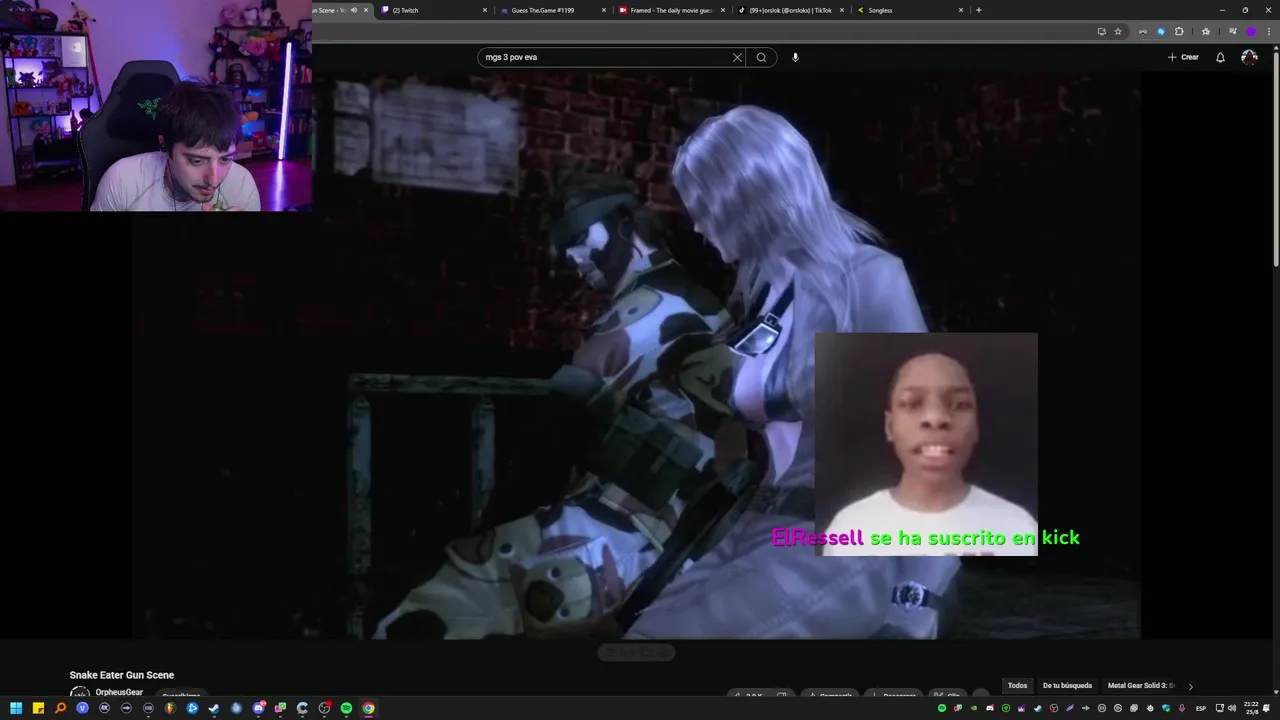Open Google Chrome from the taskbar
This screenshot has width=1280, height=720.
[368, 708]
